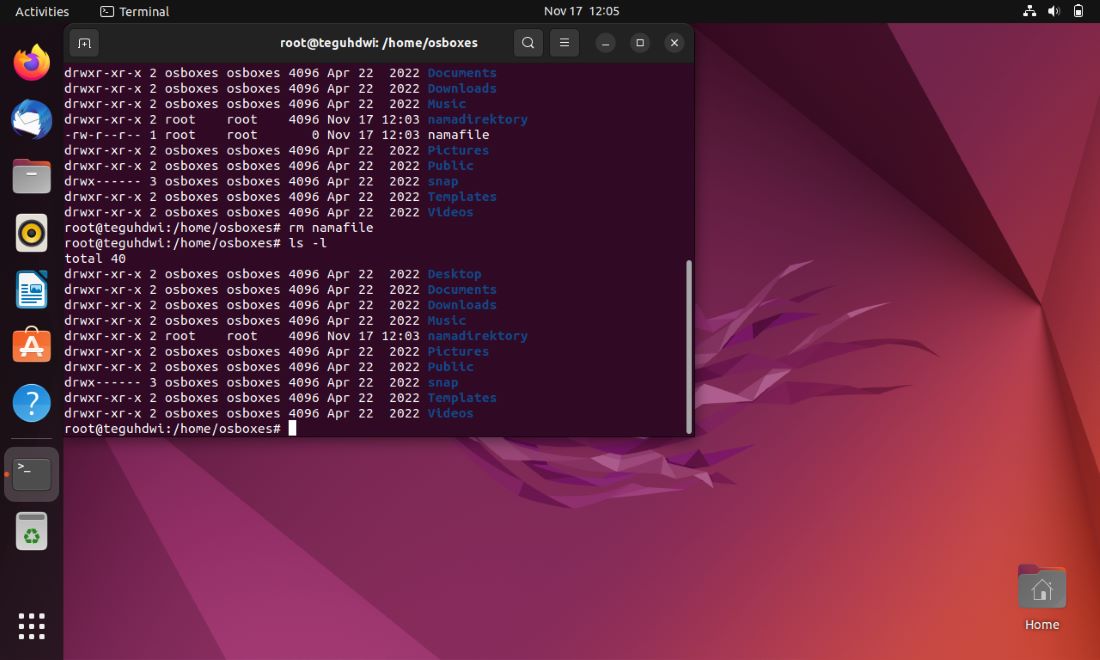Viewport: 1100px width, 660px height.
Task: Open the terminal hamburger menu
Action: click(x=564, y=43)
